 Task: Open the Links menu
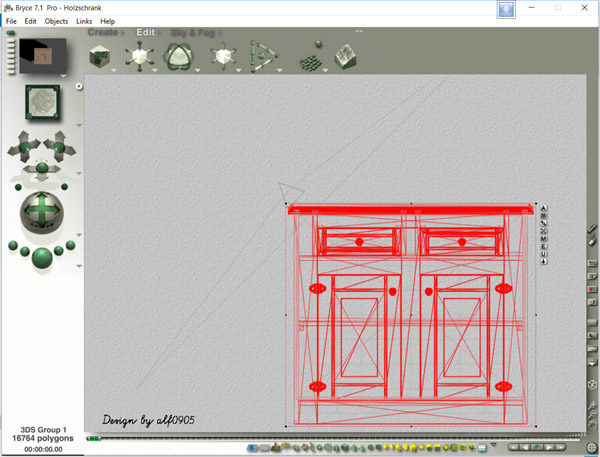click(x=84, y=21)
